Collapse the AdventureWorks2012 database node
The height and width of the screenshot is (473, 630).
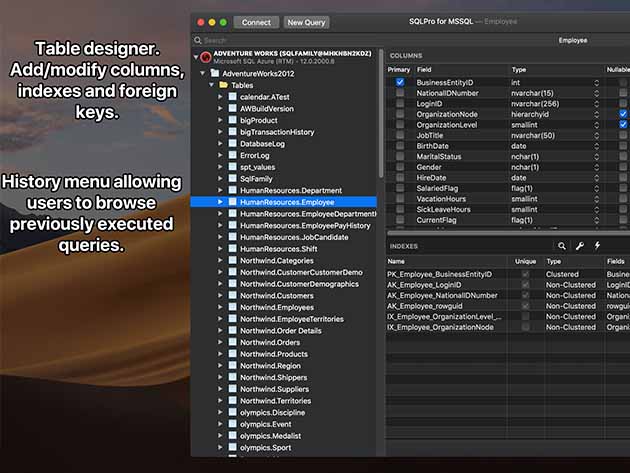(x=203, y=73)
